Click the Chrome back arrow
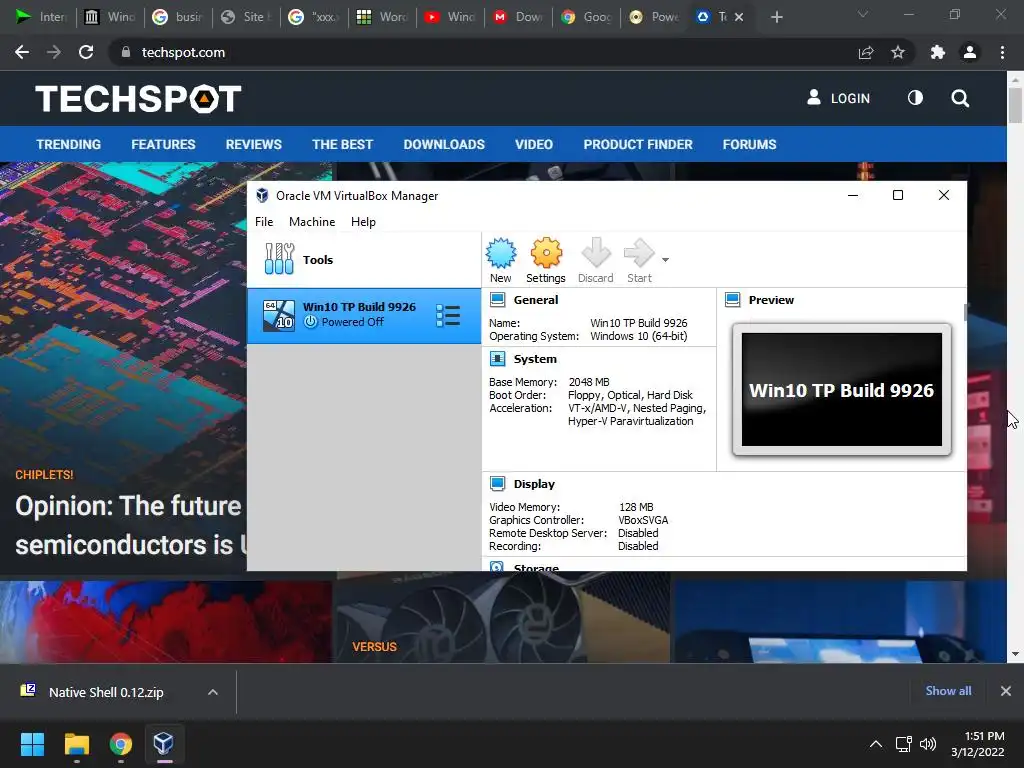This screenshot has width=1024, height=768. (x=22, y=52)
